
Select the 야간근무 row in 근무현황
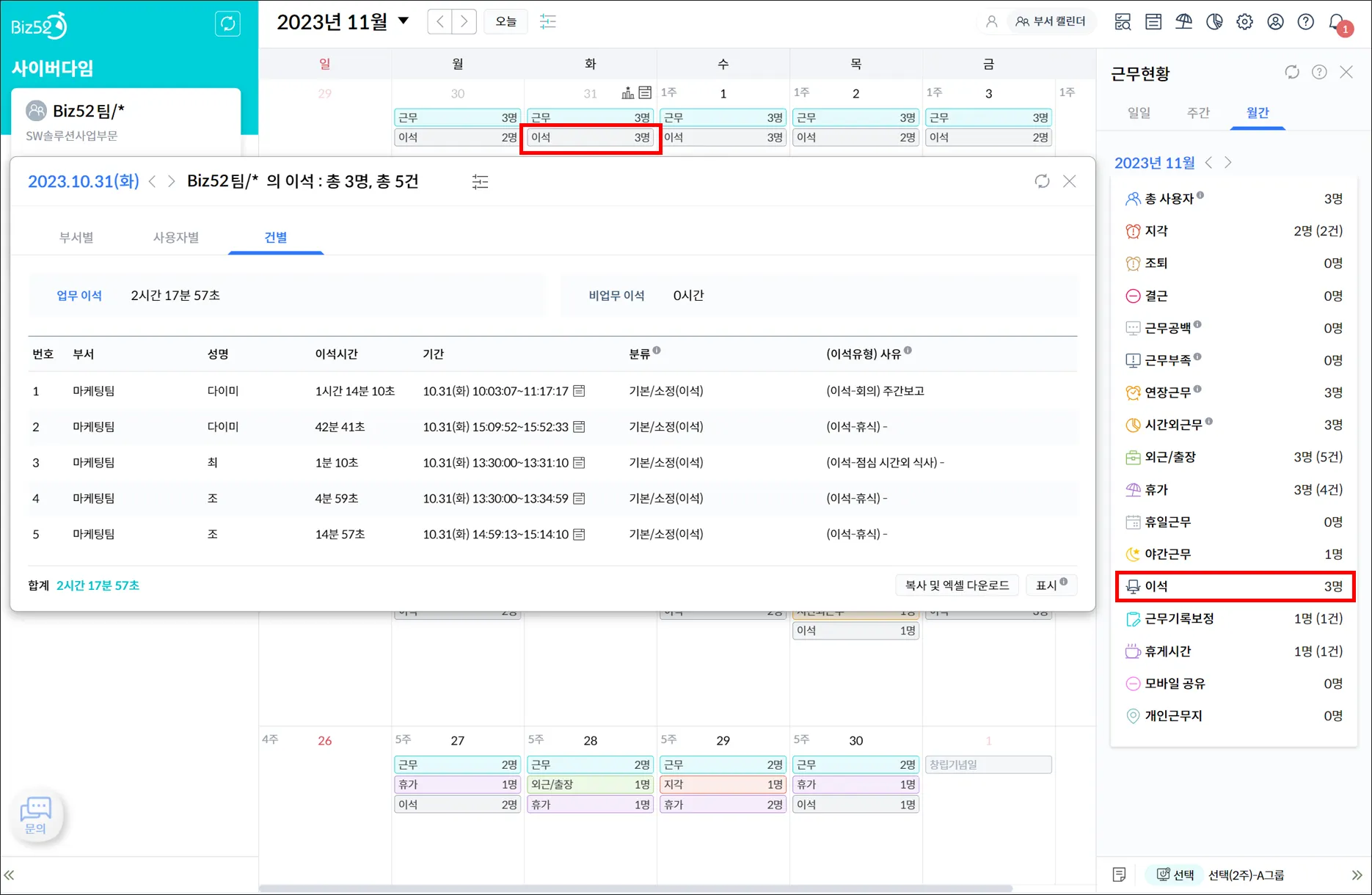1234,554
